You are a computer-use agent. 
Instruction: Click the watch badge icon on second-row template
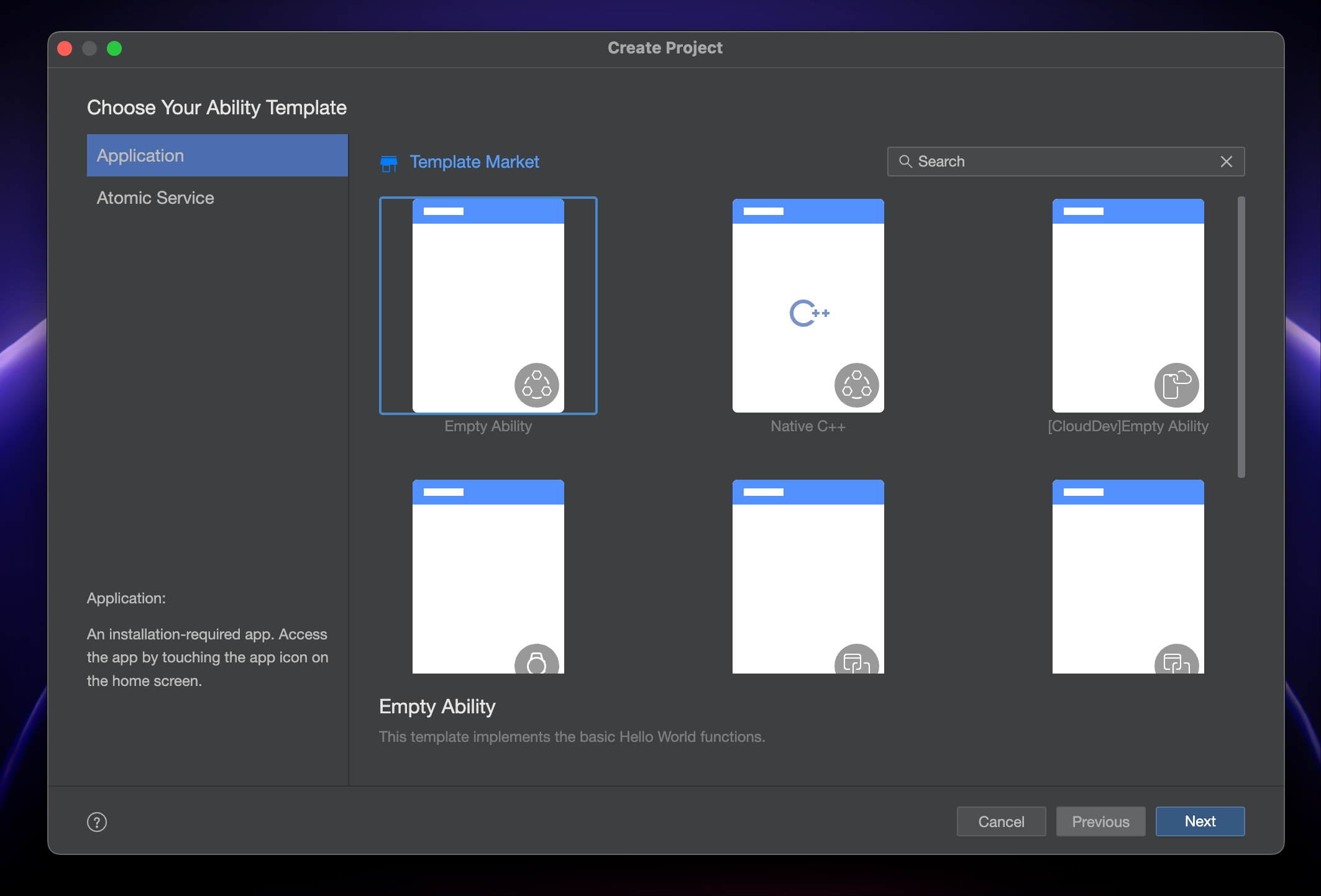[537, 659]
